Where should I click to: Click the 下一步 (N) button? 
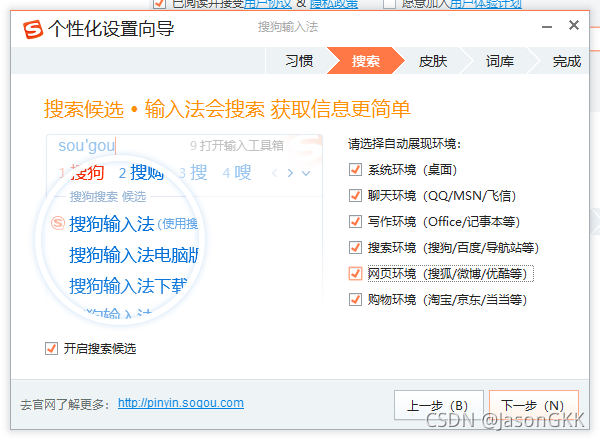coord(534,405)
